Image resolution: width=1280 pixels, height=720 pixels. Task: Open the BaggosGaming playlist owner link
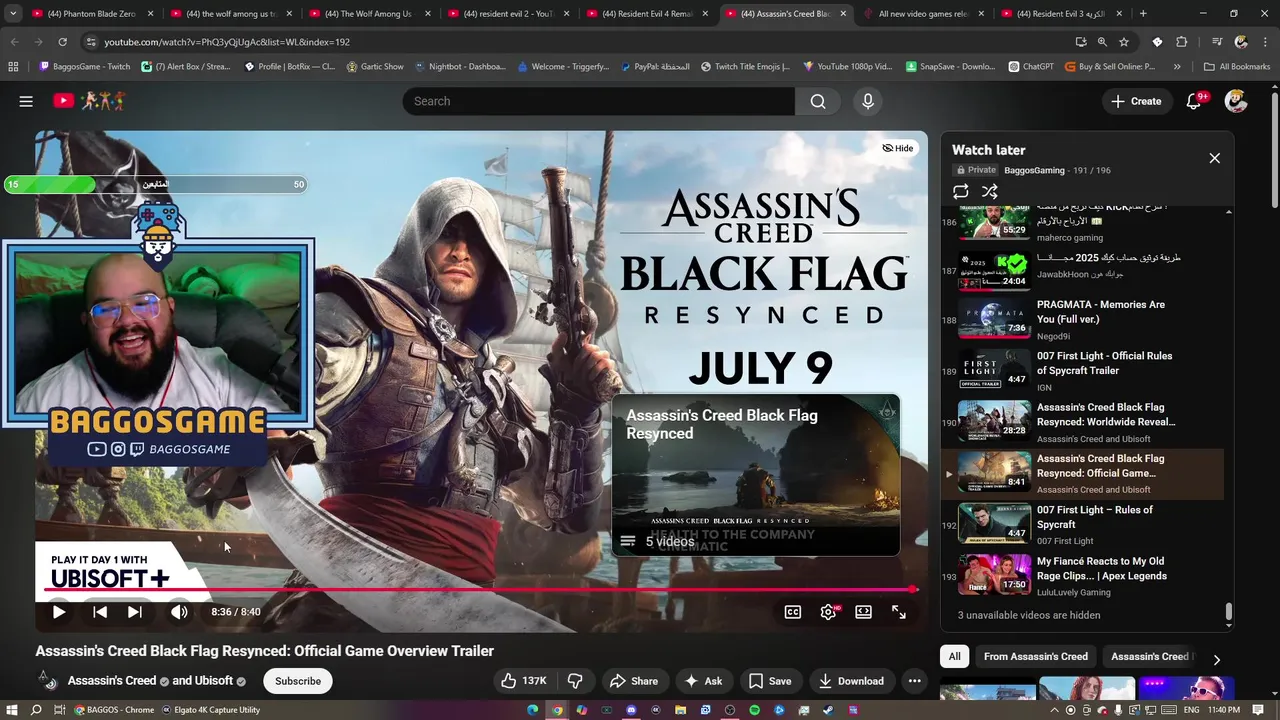point(1034,170)
